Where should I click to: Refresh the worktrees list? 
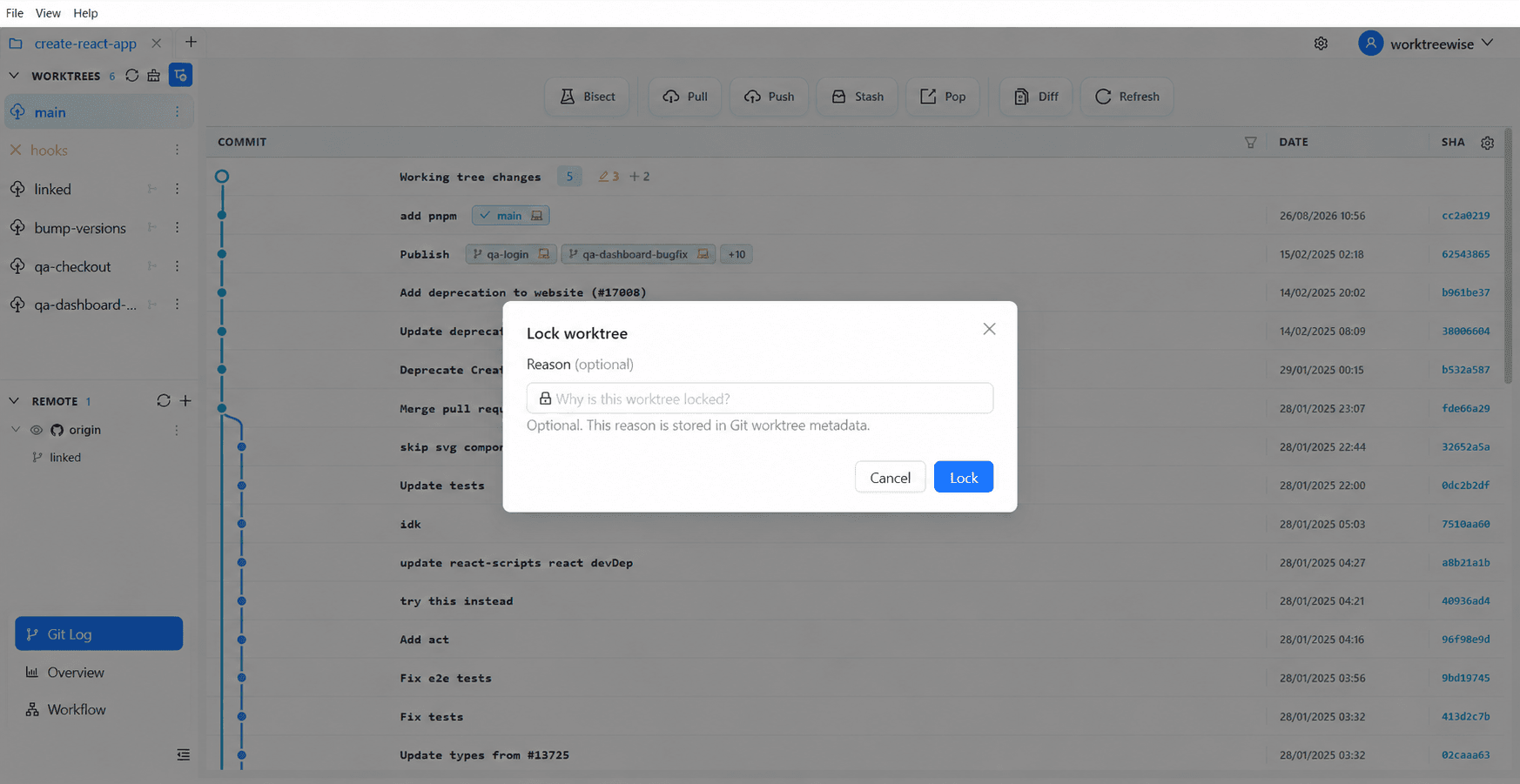pos(131,76)
